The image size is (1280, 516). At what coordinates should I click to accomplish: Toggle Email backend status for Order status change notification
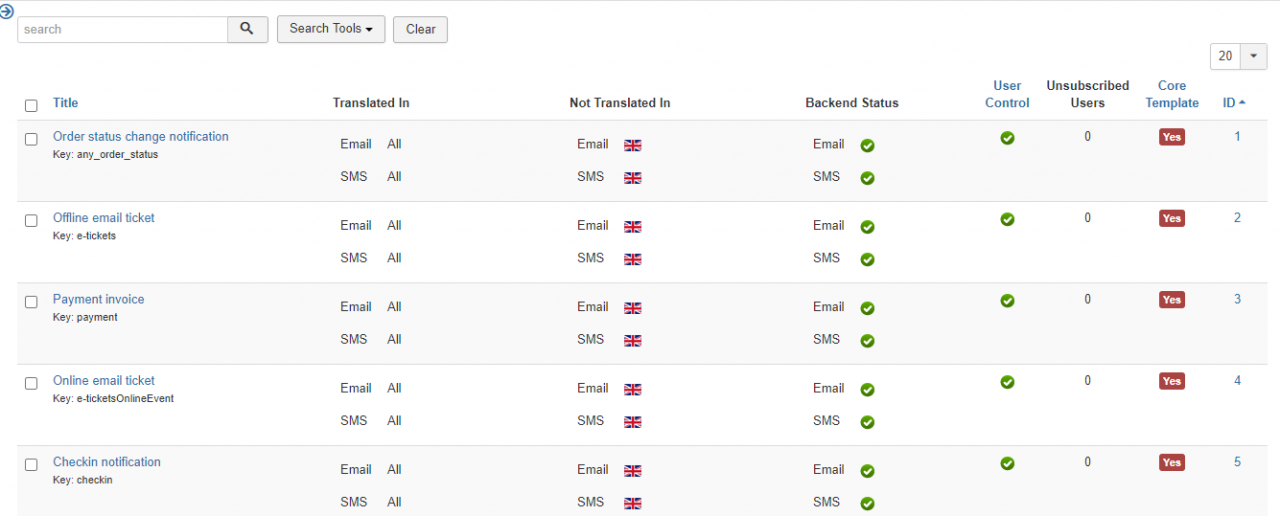pyautogui.click(x=867, y=145)
